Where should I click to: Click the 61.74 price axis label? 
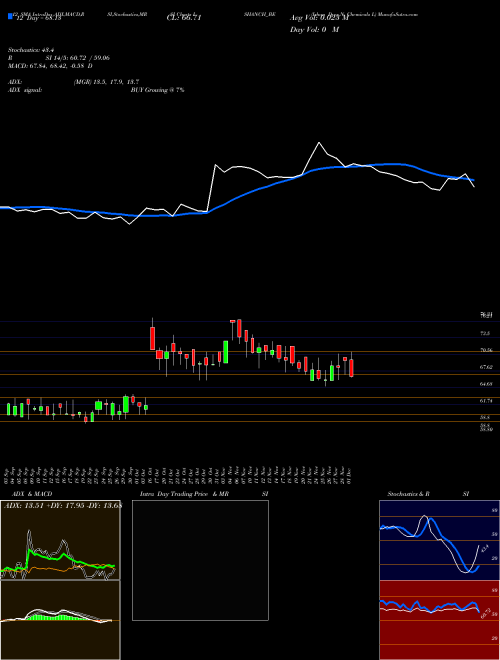tap(486, 401)
